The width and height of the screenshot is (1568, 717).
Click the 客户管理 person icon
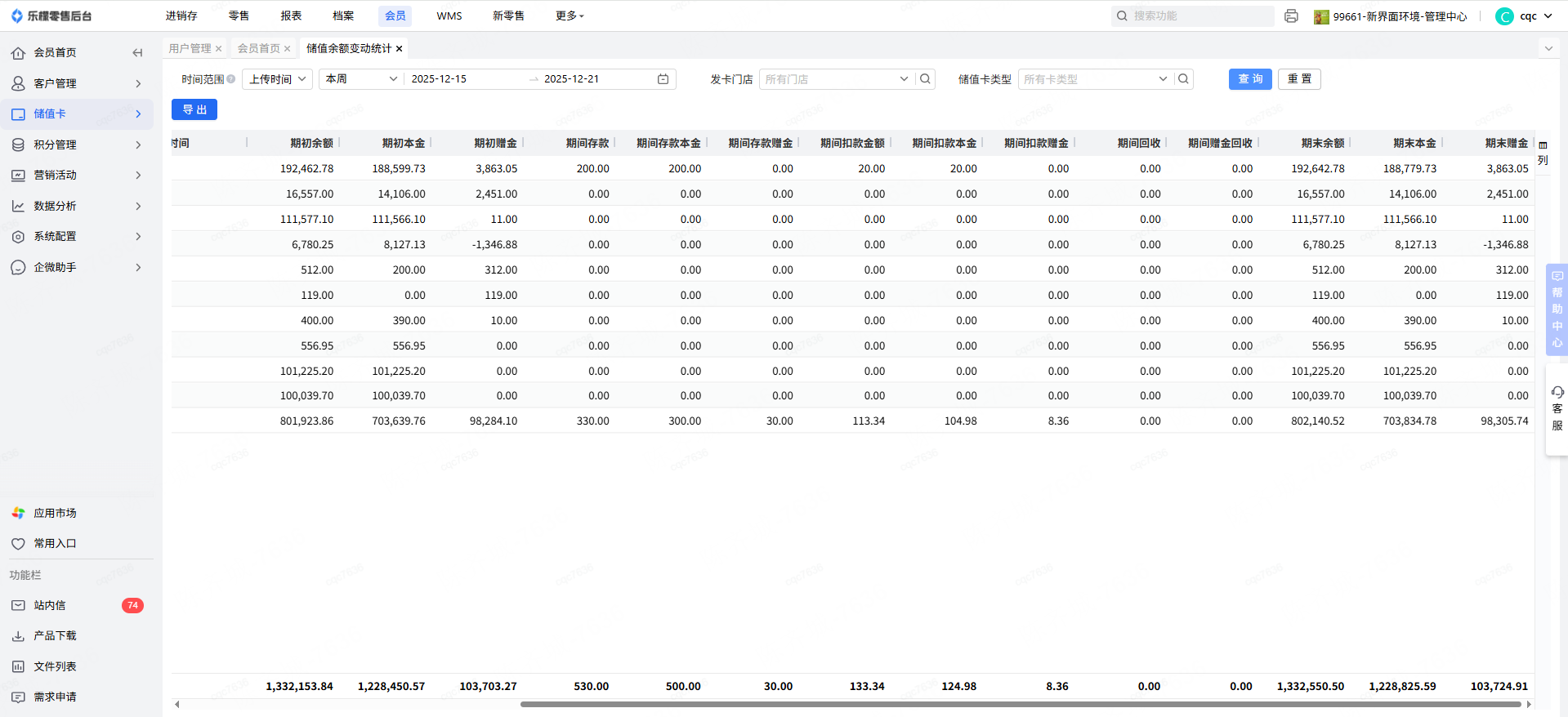(x=18, y=83)
